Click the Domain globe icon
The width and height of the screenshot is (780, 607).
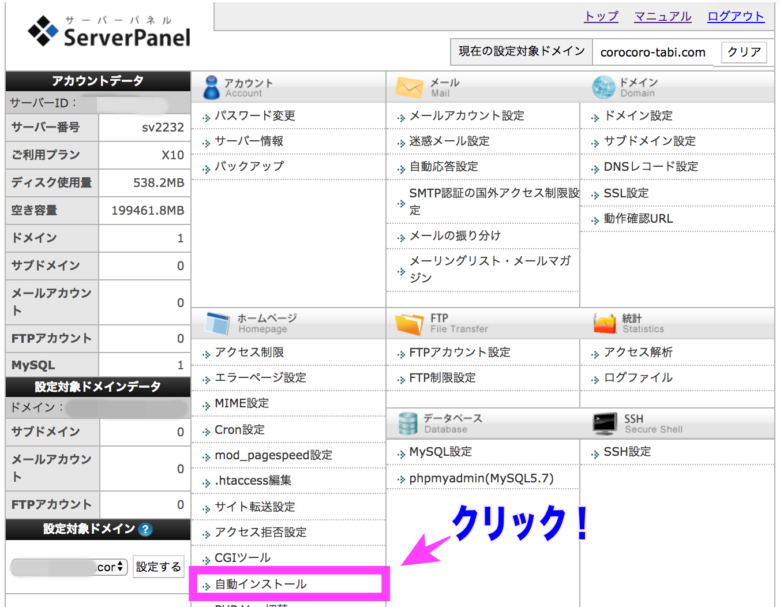[603, 87]
